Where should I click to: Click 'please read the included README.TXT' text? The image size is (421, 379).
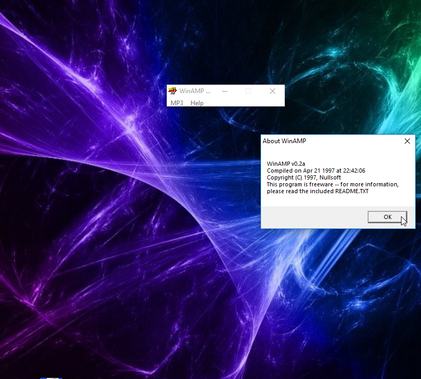click(x=318, y=191)
